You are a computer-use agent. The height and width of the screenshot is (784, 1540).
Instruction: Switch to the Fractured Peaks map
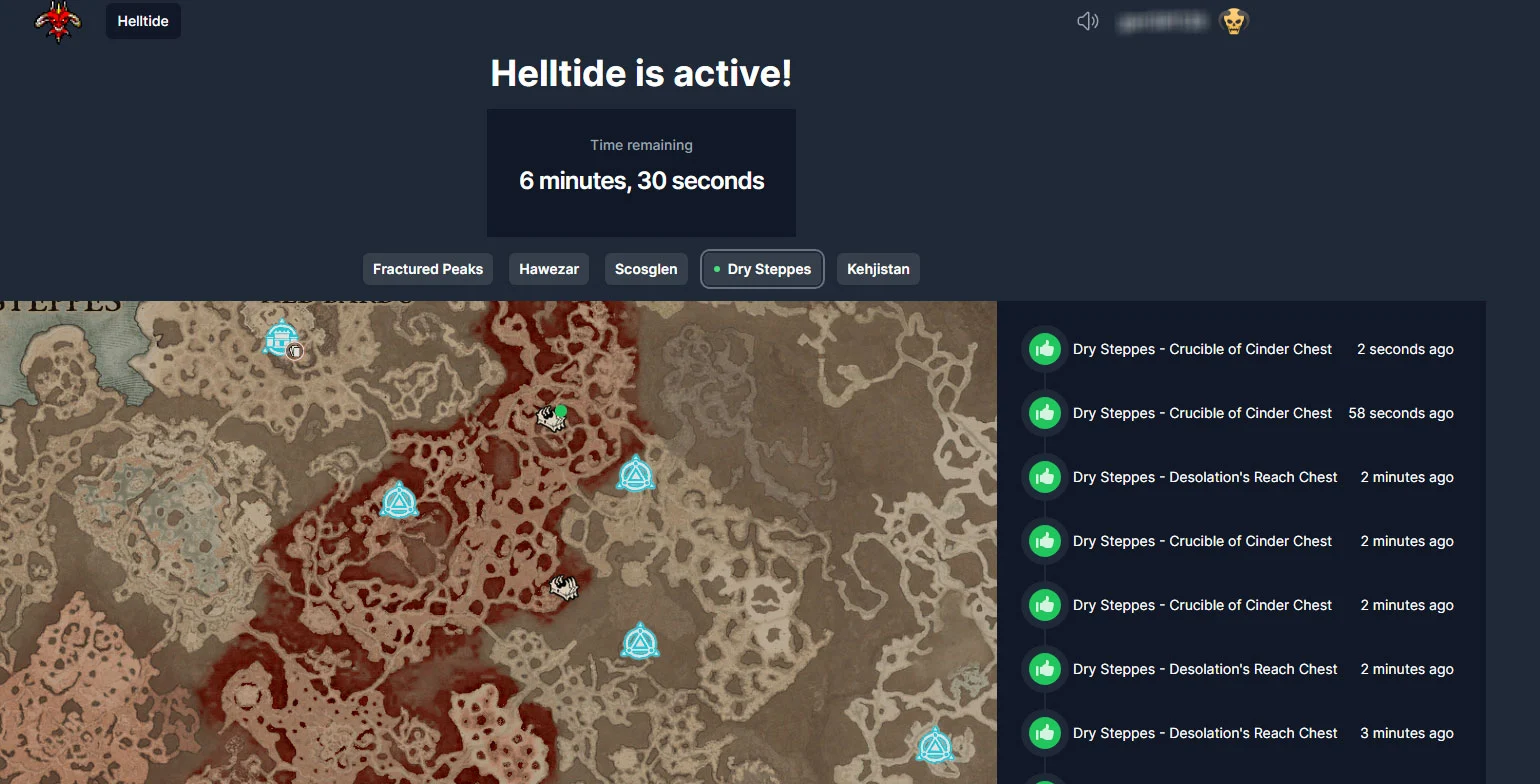tap(428, 269)
